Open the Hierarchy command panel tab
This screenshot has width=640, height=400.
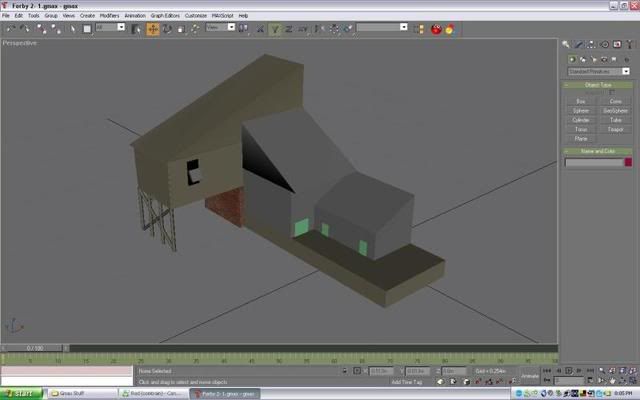coord(591,44)
